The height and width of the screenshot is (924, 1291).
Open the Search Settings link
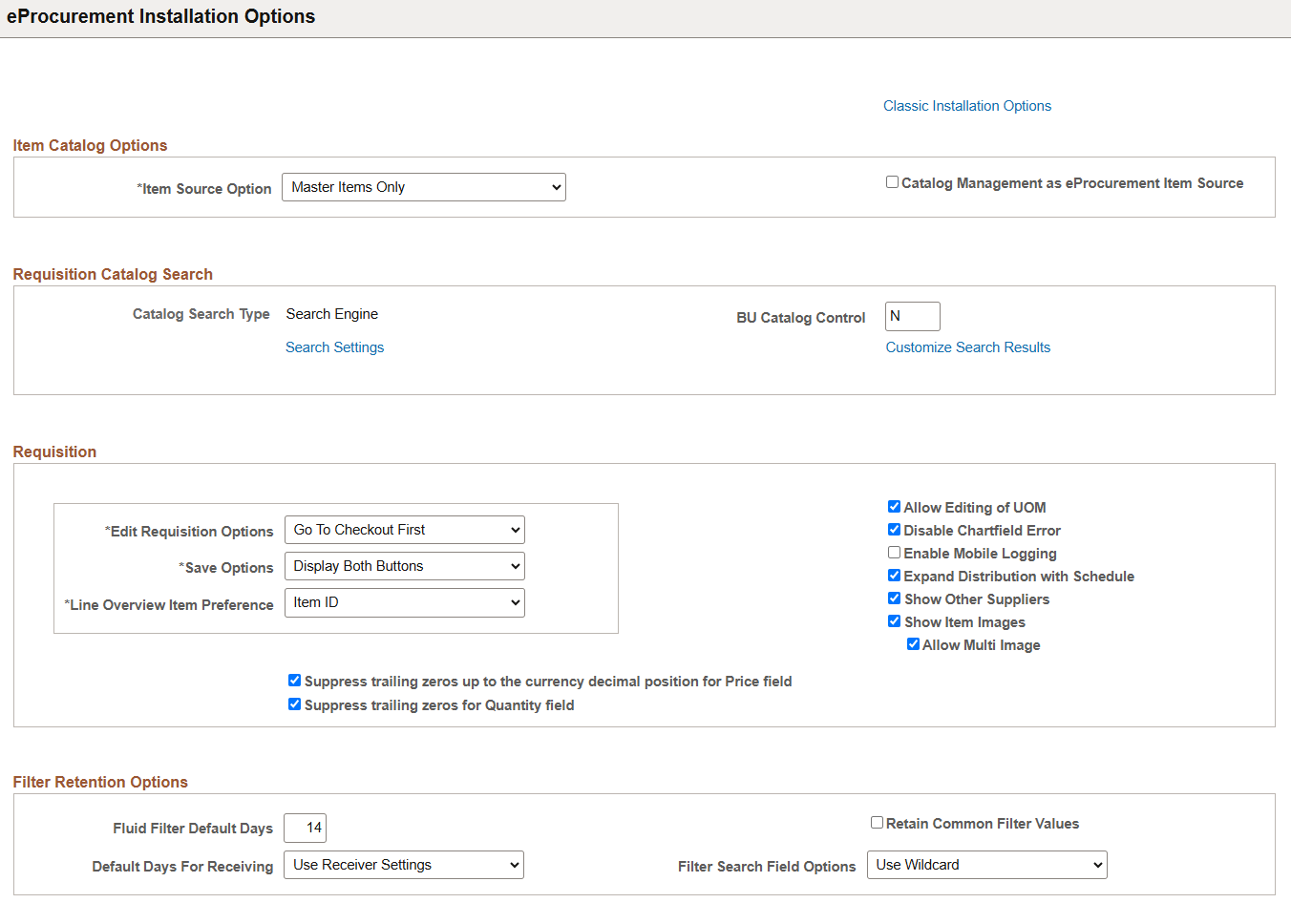pos(334,347)
